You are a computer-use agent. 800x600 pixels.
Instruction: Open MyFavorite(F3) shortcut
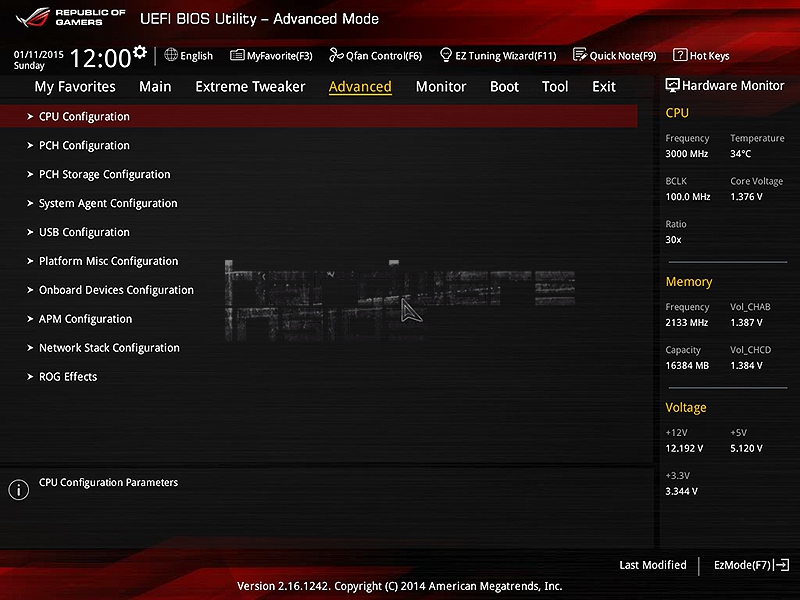pyautogui.click(x=271, y=56)
